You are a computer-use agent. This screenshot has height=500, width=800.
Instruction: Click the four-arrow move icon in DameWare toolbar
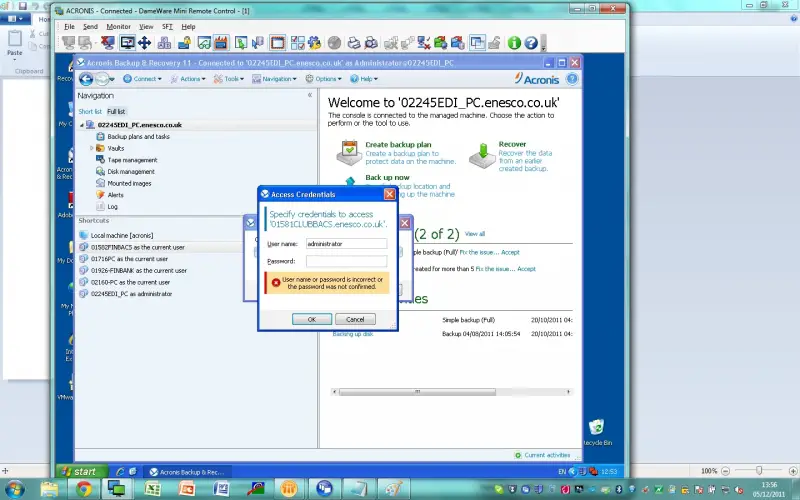coord(144,43)
